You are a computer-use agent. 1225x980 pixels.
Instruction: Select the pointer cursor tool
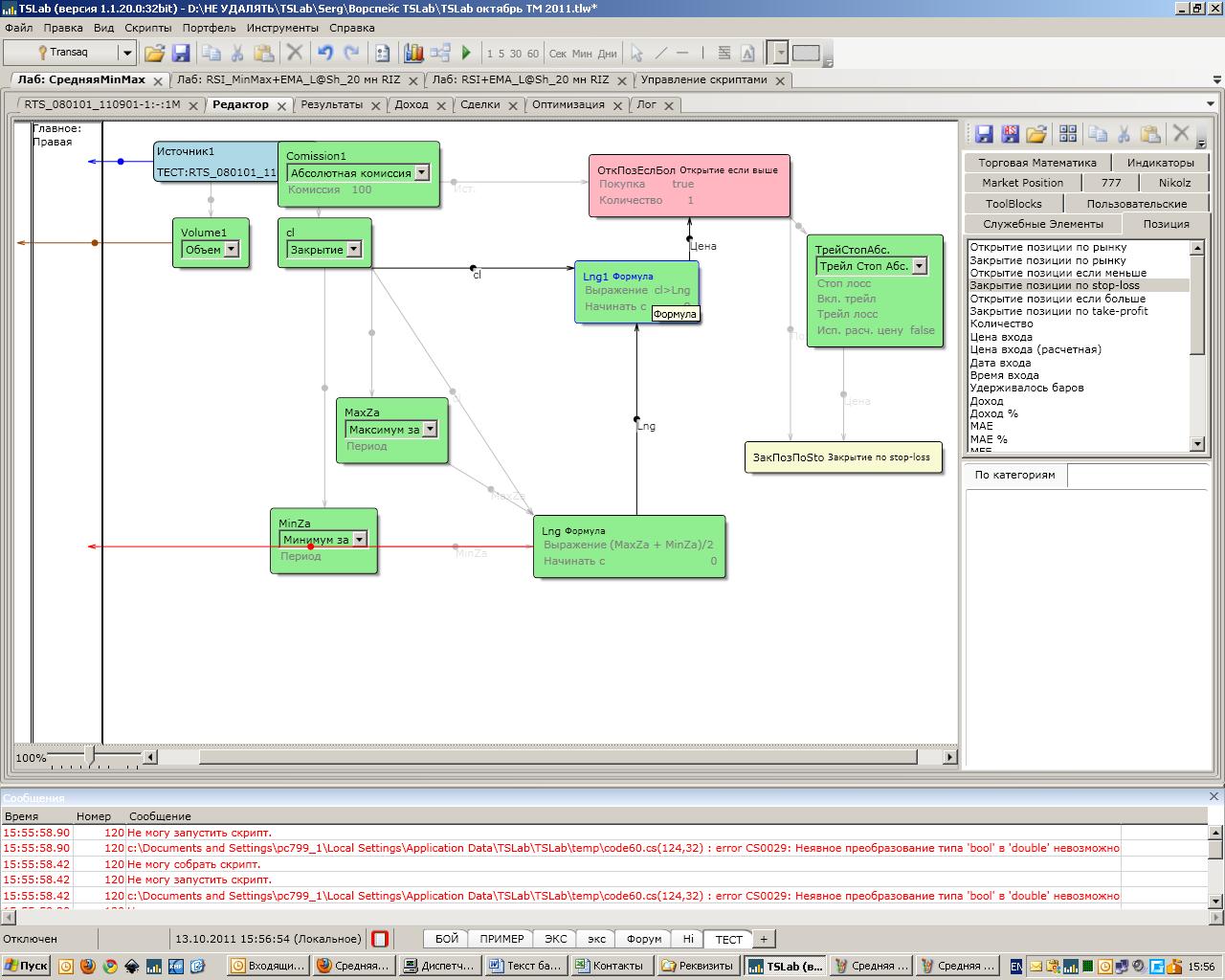pyautogui.click(x=636, y=54)
